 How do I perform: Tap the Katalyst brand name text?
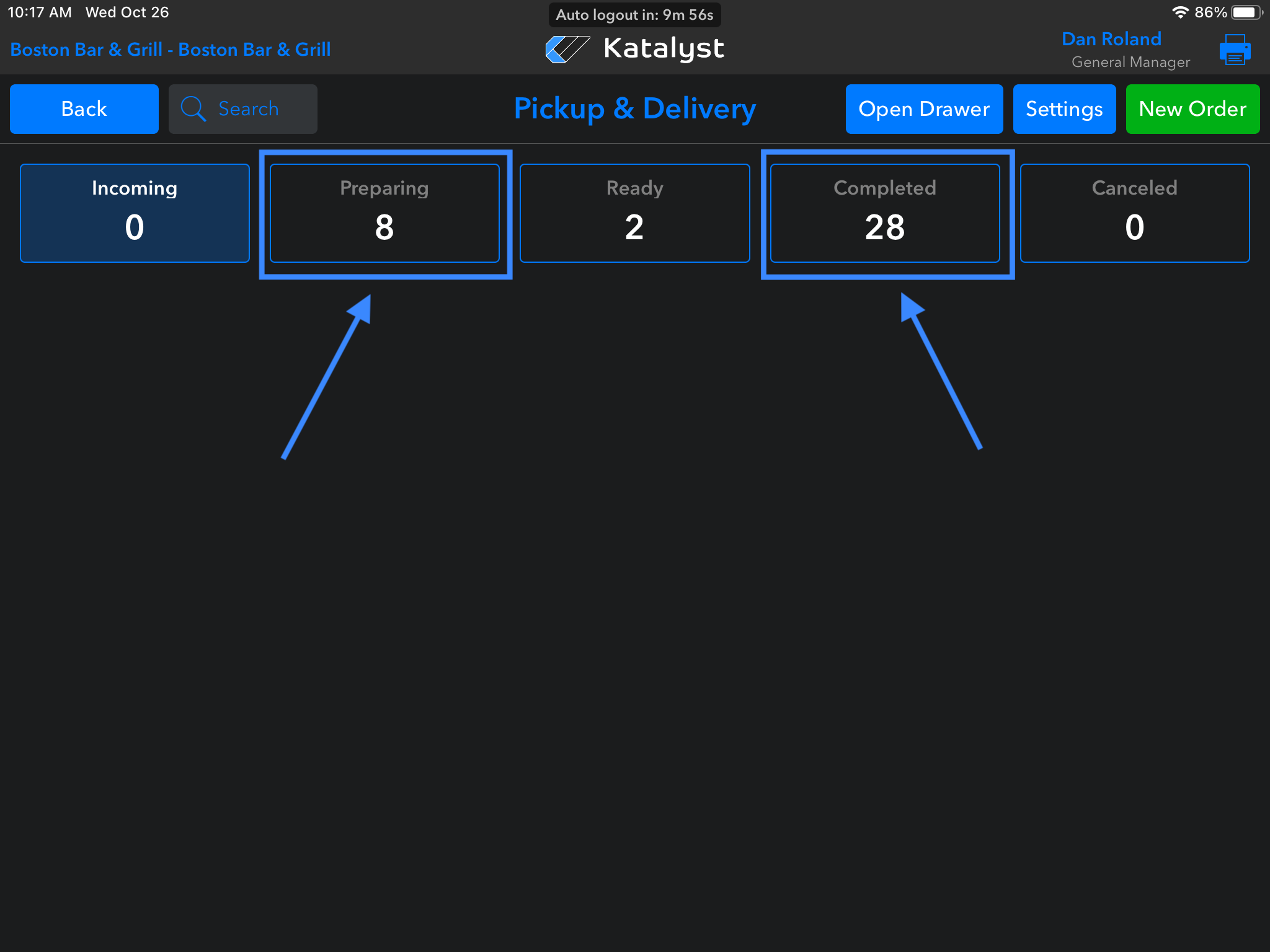pyautogui.click(x=664, y=49)
